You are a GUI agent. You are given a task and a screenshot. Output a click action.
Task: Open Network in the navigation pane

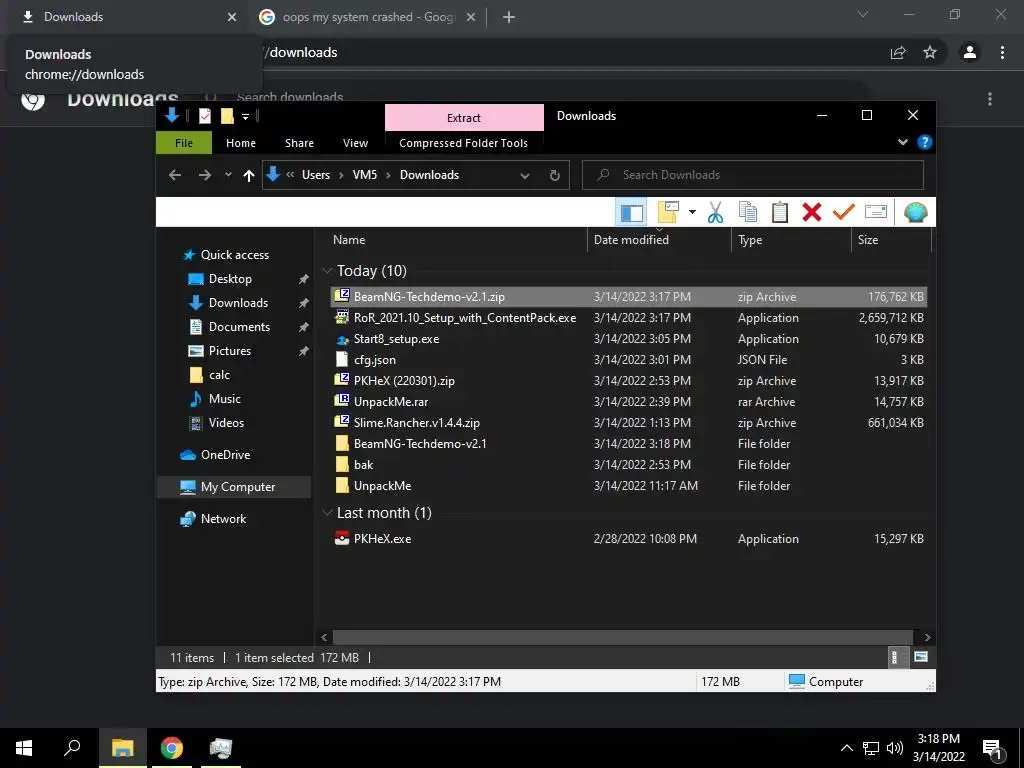[x=223, y=519]
